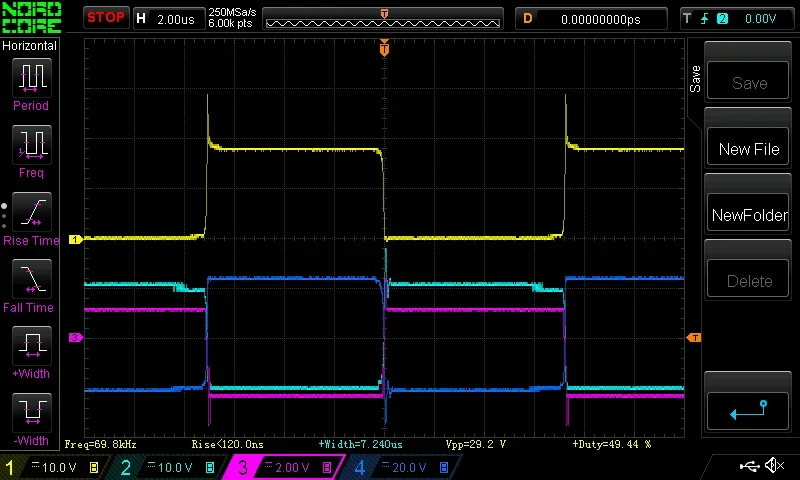Click the red STOP run status indicator
Screen dimensions: 800x480
(105, 17)
